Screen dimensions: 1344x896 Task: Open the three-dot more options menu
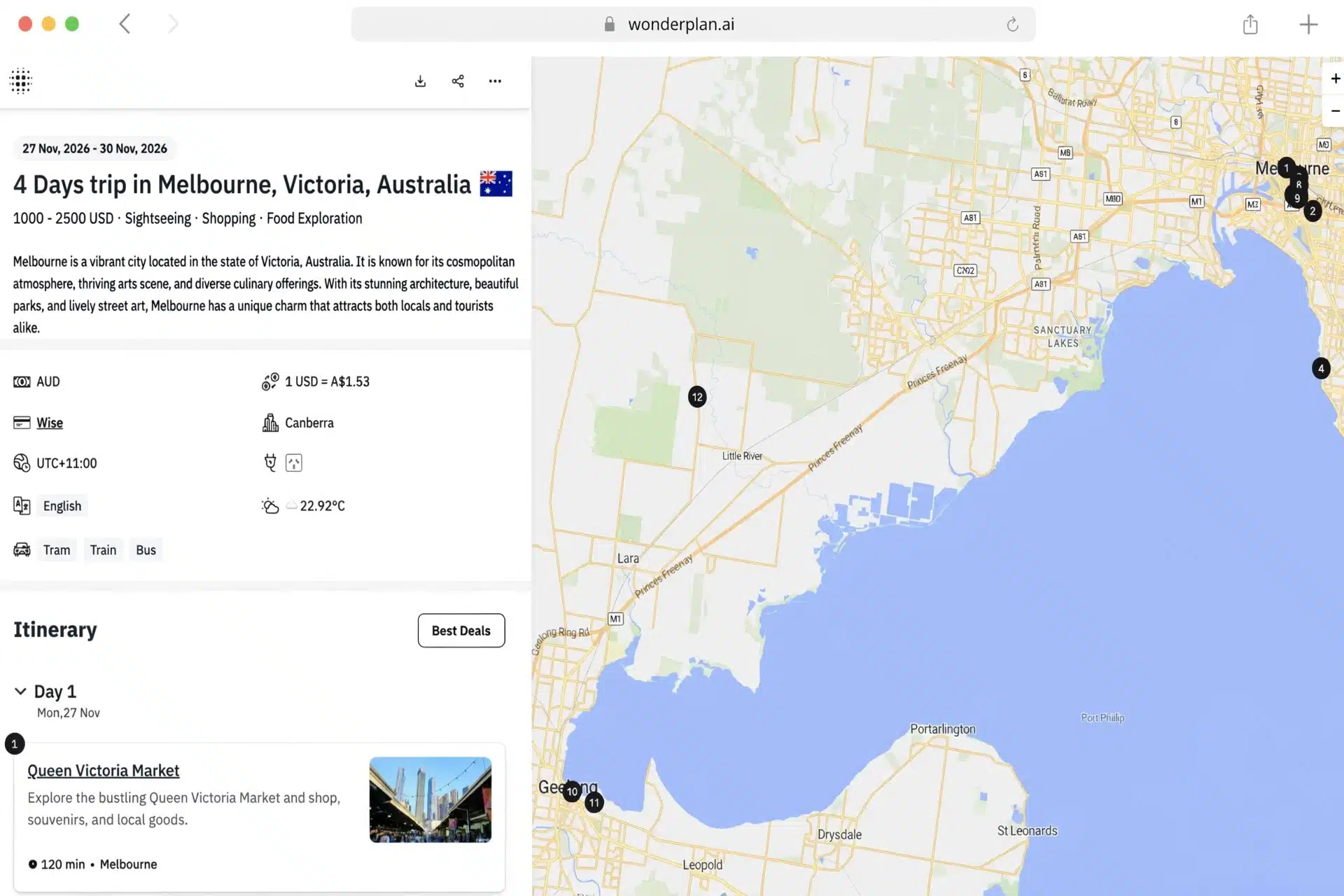[x=495, y=81]
